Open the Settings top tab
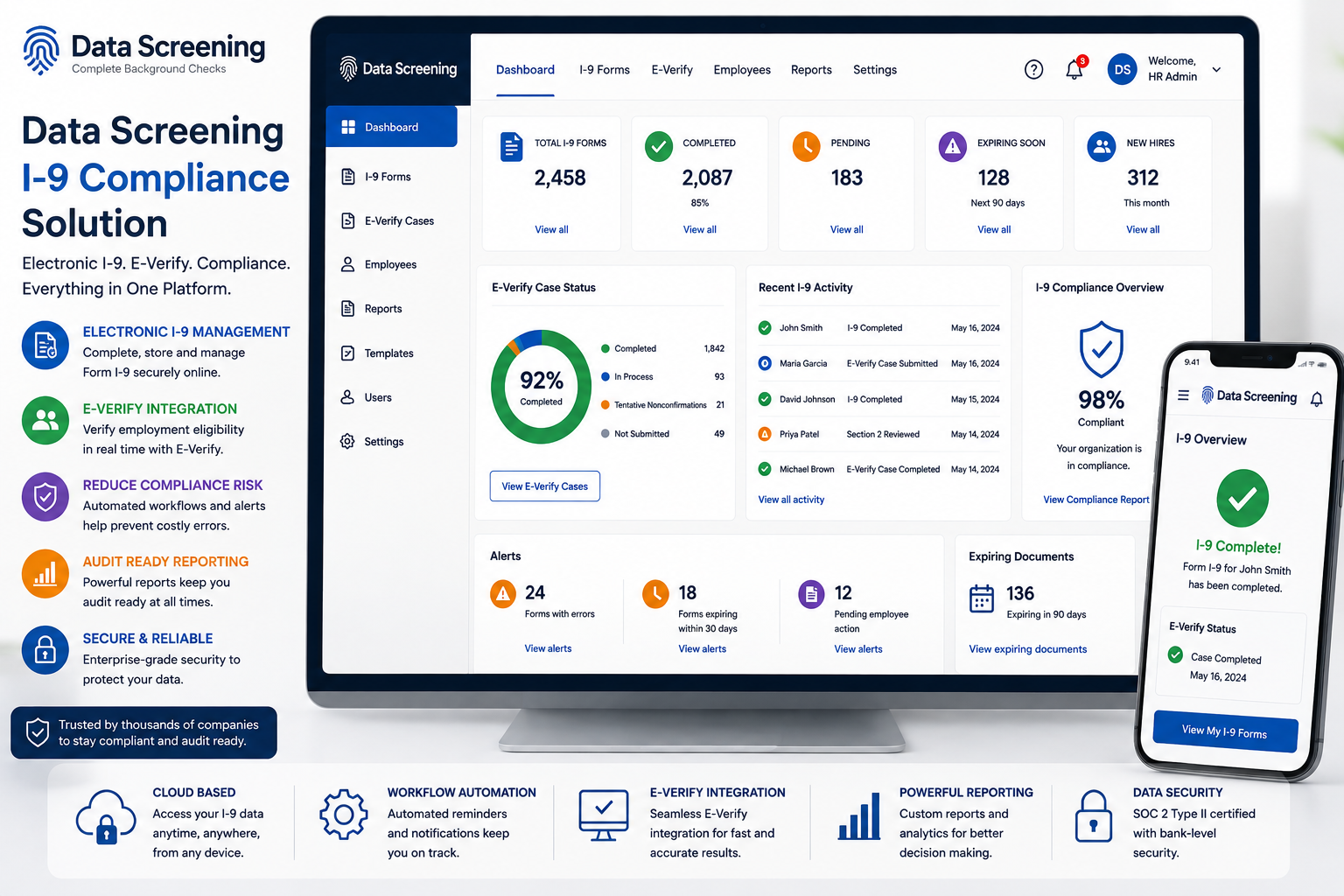The width and height of the screenshot is (1344, 896). click(875, 70)
